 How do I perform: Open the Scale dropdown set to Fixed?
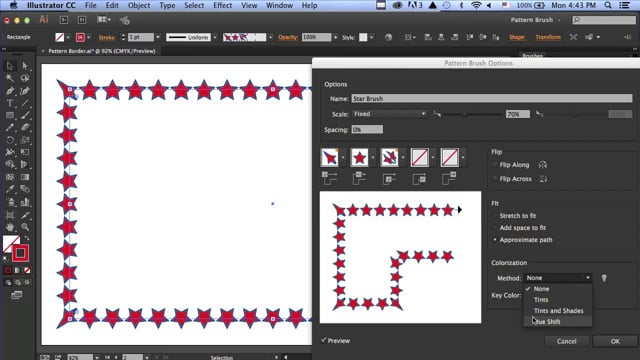pyautogui.click(x=389, y=114)
